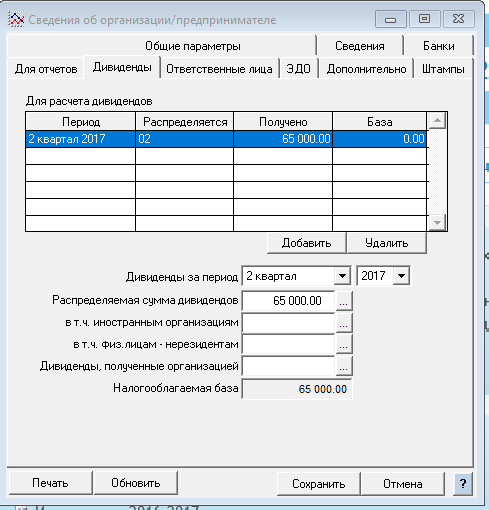Screen dimensions: 489x510
Task: Click the Сохранить button
Action: click(319, 484)
